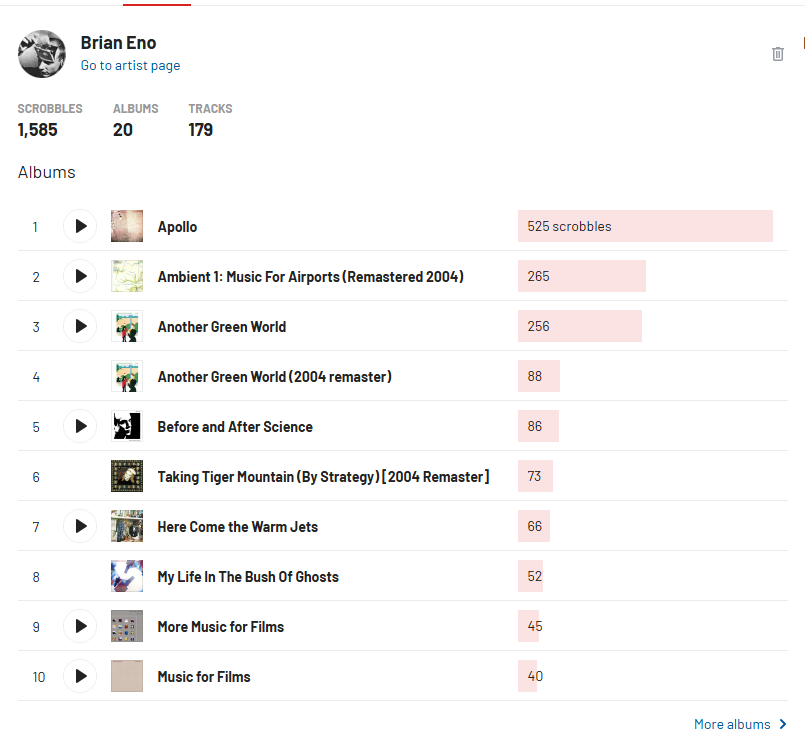Play Here Come the Warm Jets

(x=80, y=526)
